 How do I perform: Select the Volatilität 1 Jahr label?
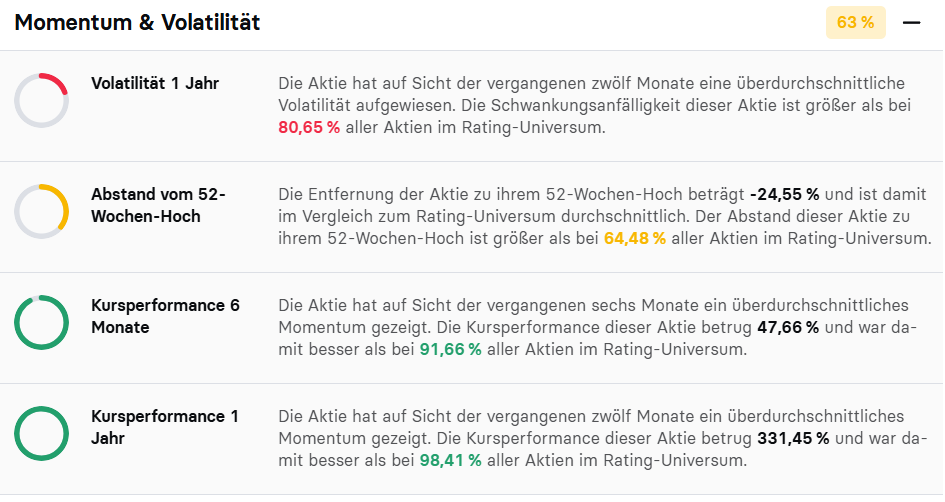point(155,83)
